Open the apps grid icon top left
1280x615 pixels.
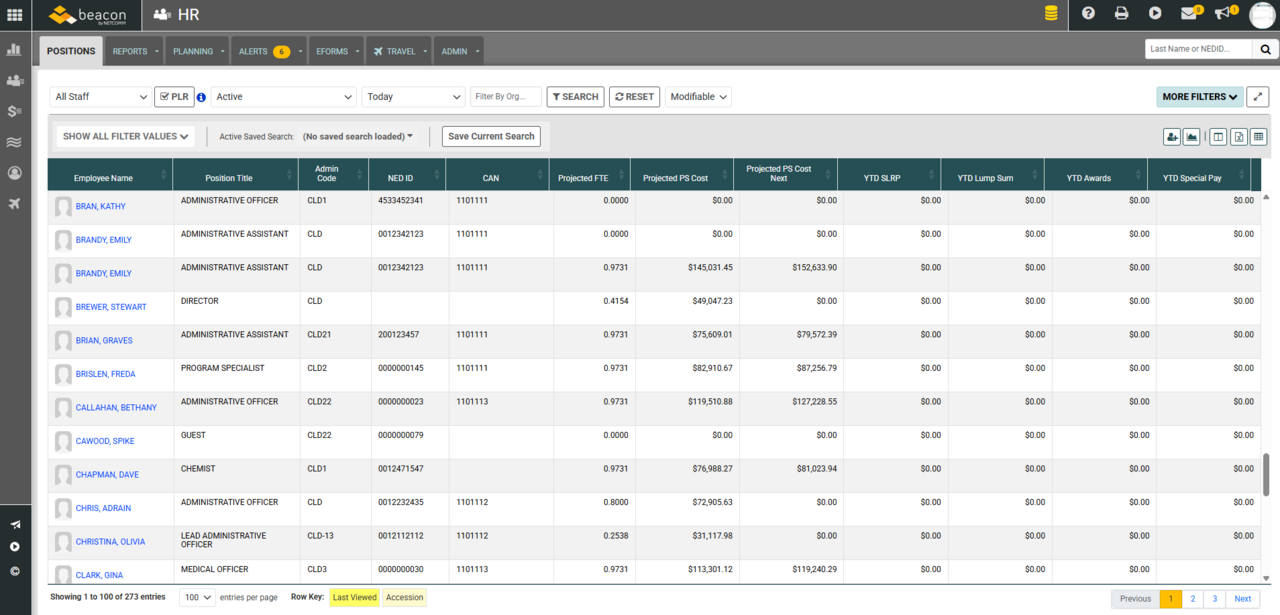[14, 14]
